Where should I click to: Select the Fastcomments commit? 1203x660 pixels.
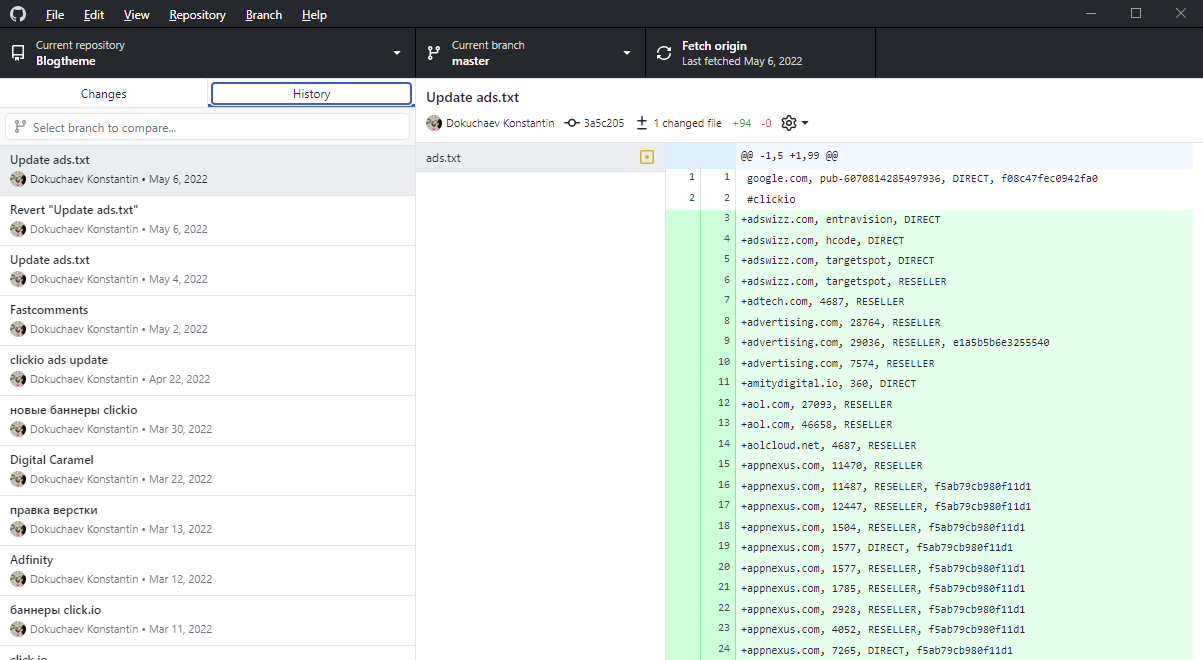(x=207, y=320)
